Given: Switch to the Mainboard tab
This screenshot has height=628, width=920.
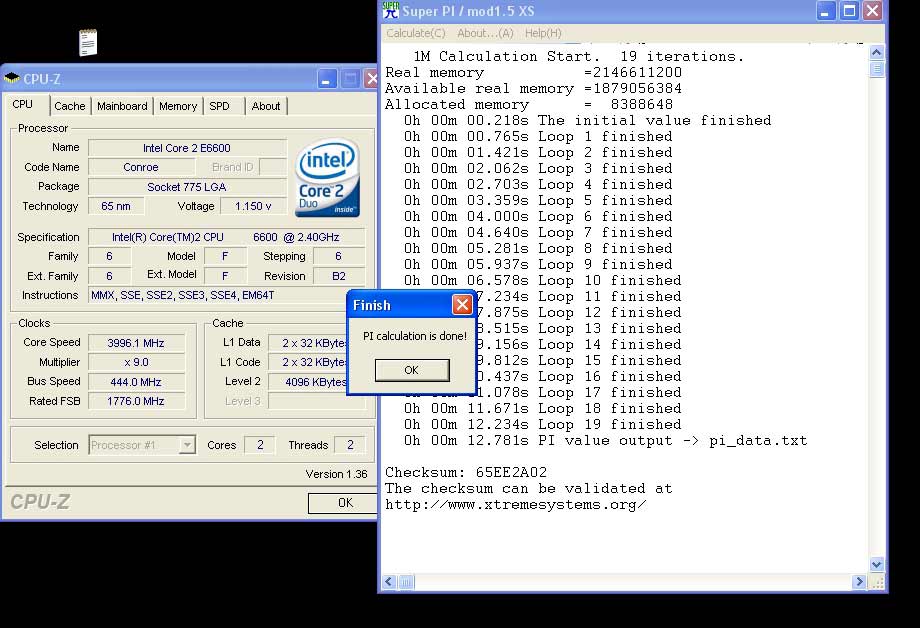Looking at the screenshot, I should 122,106.
